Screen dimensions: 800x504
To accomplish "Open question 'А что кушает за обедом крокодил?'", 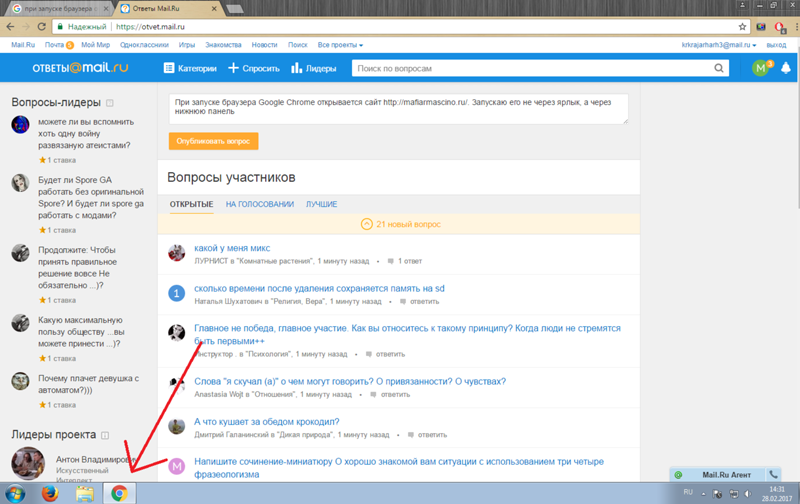I will pos(266,422).
